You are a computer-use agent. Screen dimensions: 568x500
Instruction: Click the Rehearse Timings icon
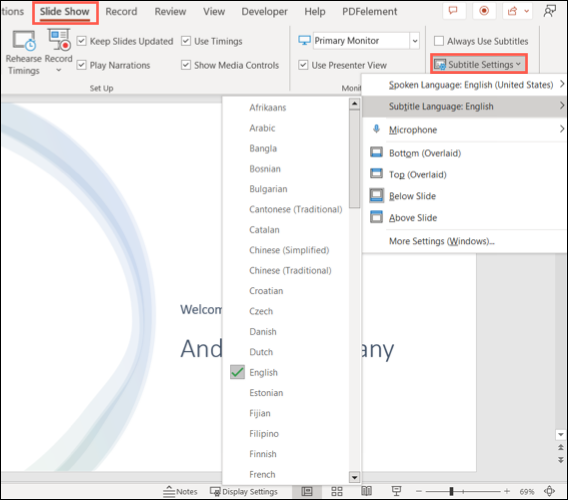24,41
